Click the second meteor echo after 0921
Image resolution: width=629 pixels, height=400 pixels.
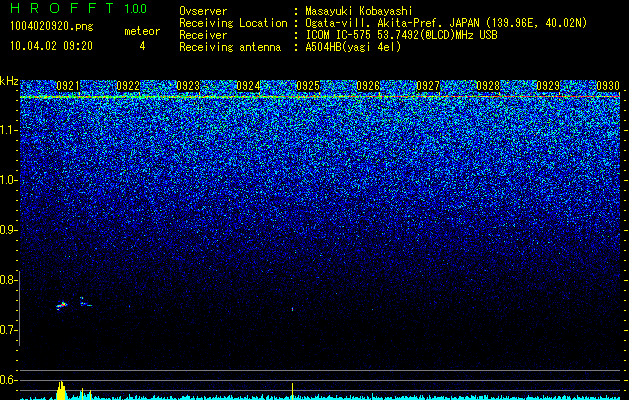pos(85,302)
